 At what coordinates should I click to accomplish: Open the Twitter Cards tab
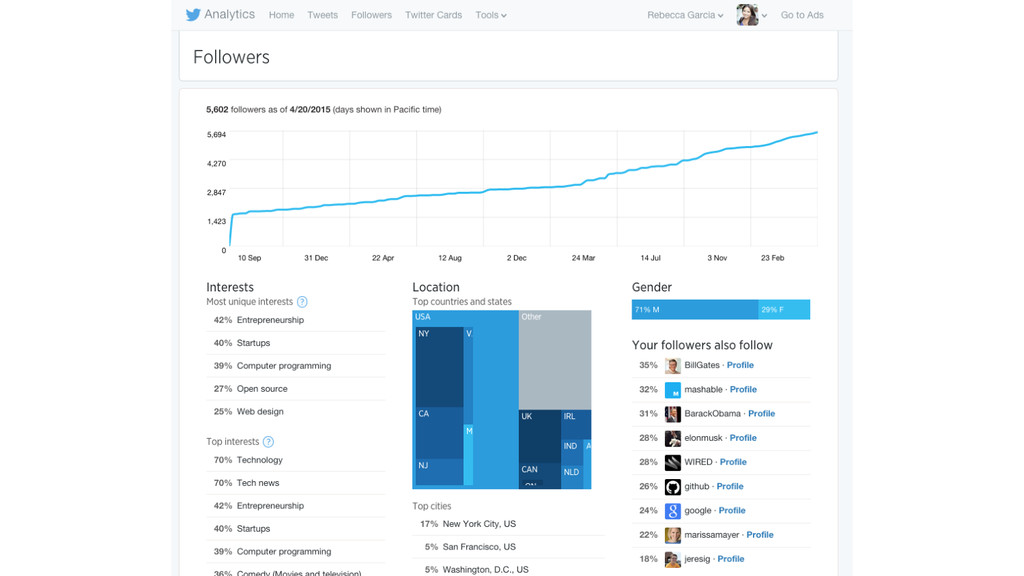coord(433,15)
